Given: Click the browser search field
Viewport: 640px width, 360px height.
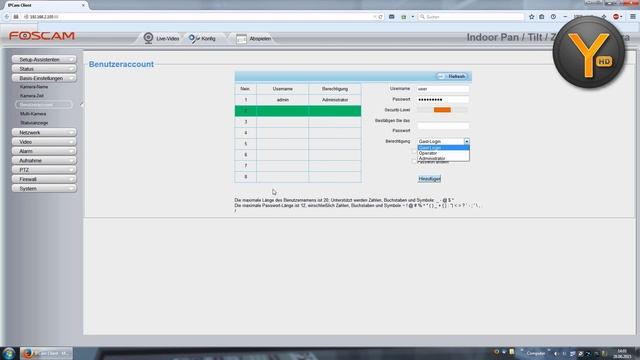Looking at the screenshot, I should (x=471, y=17).
